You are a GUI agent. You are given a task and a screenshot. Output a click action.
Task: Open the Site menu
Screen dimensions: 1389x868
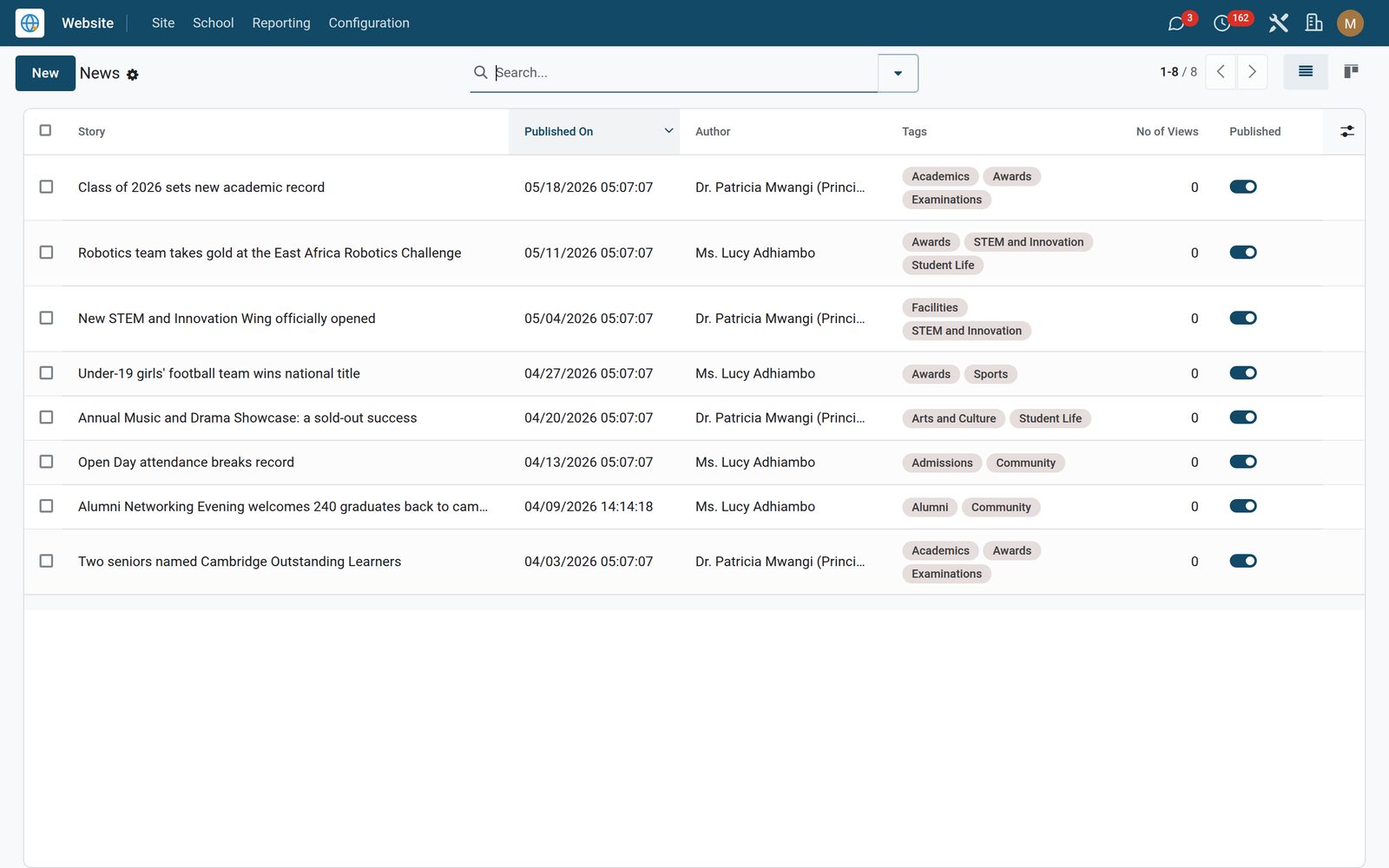(x=163, y=23)
